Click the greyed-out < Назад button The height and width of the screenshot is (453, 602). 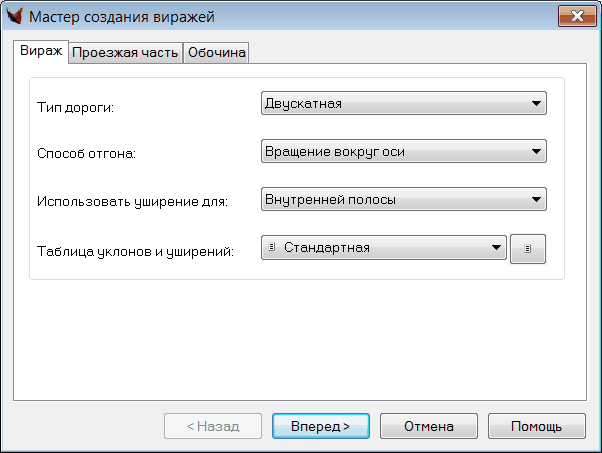(x=213, y=426)
